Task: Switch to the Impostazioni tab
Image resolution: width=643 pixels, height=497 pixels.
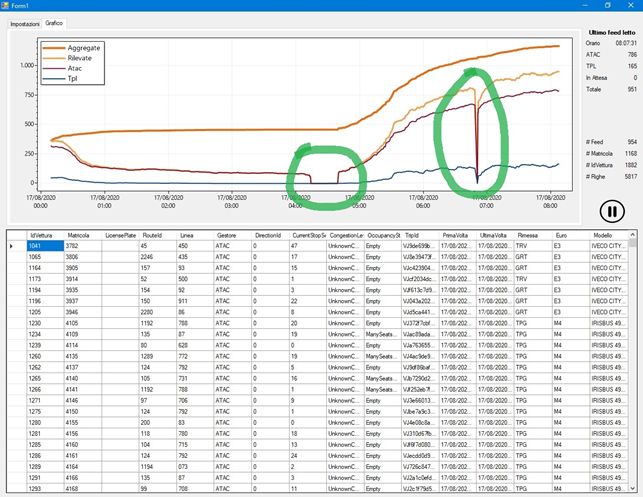Action: point(25,22)
